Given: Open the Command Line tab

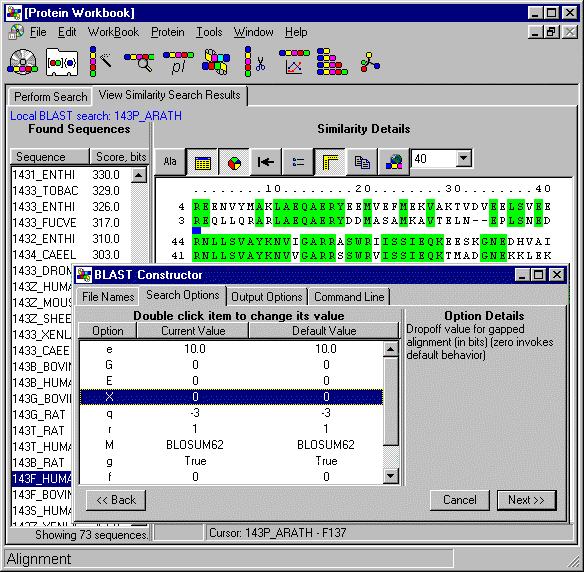Looking at the screenshot, I should click(349, 297).
